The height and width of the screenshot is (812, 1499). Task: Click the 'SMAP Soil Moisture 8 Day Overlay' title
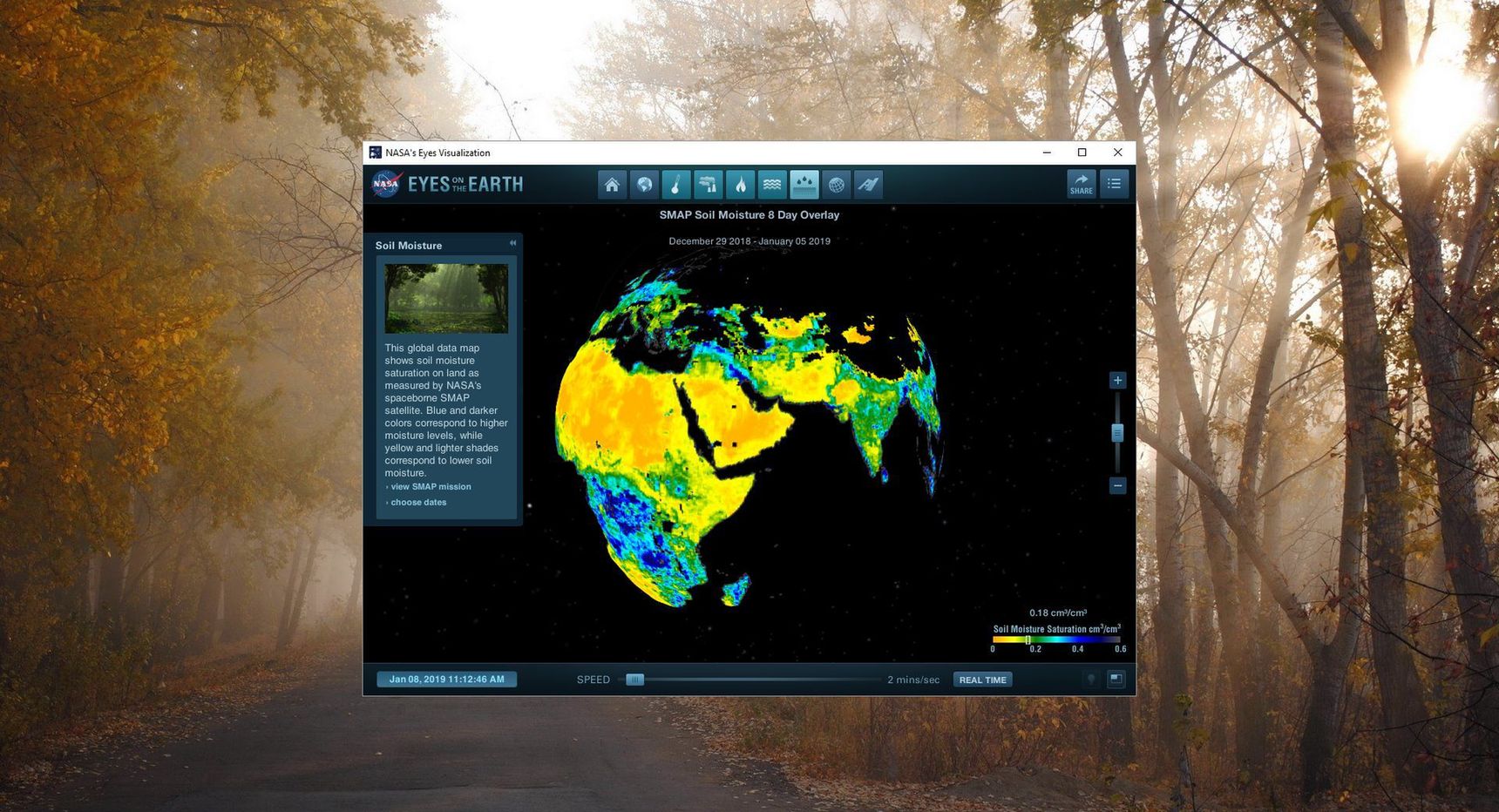tap(749, 215)
